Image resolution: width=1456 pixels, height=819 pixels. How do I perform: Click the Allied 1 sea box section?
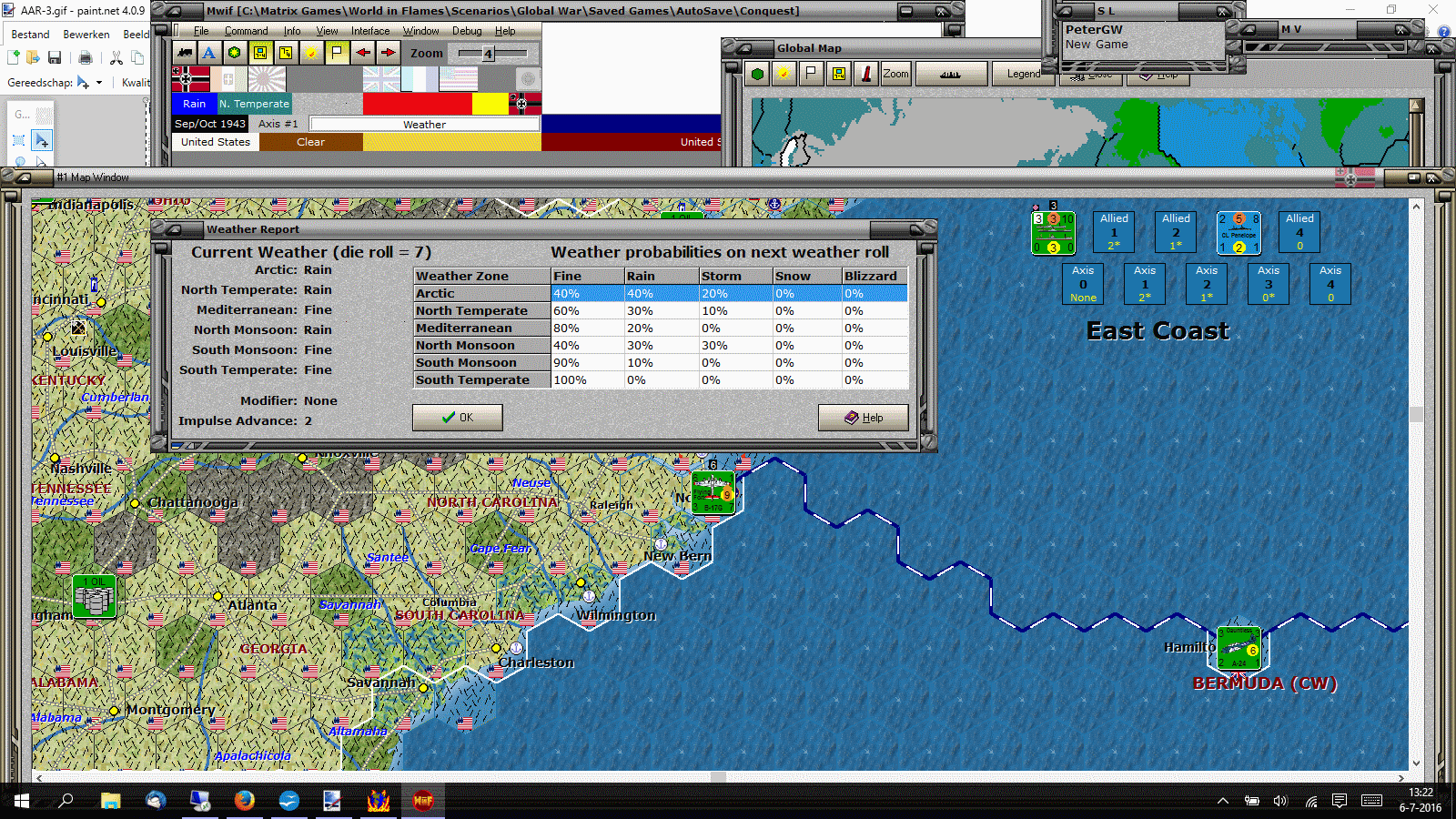tap(1114, 232)
